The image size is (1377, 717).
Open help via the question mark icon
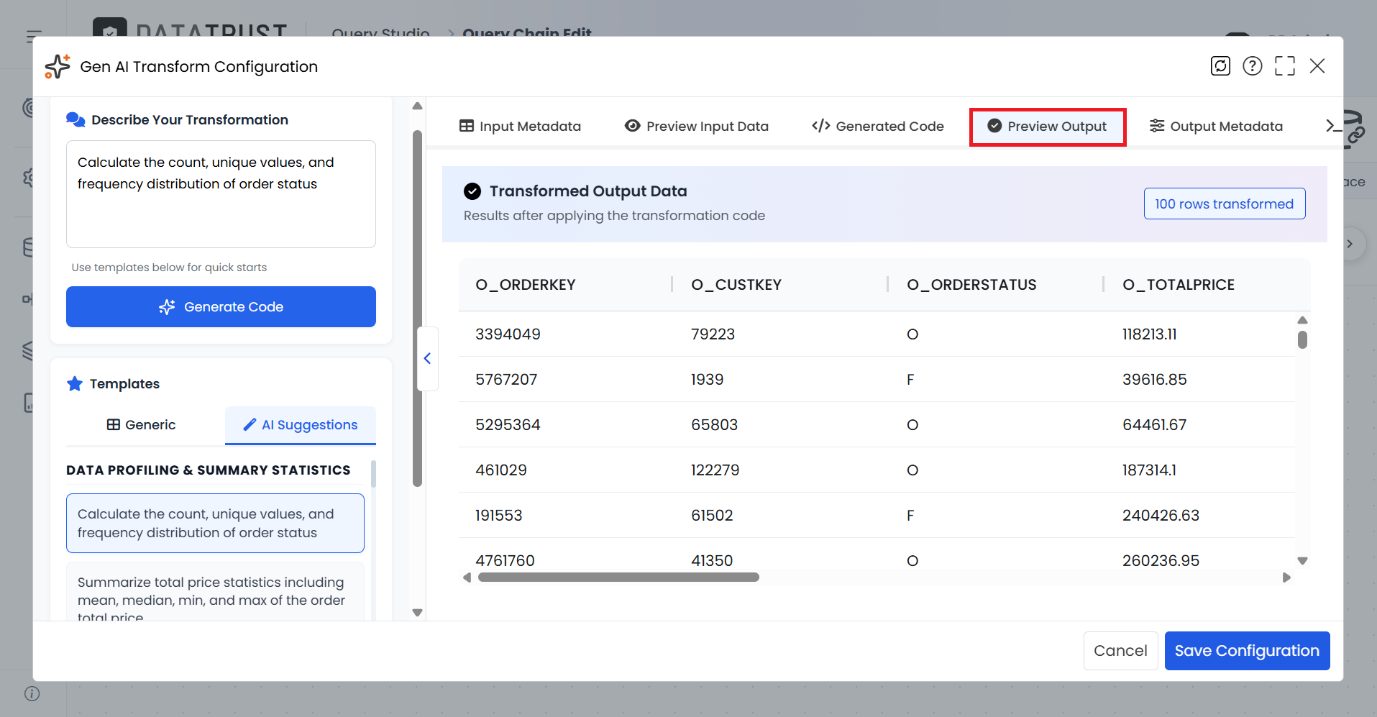[x=1252, y=66]
